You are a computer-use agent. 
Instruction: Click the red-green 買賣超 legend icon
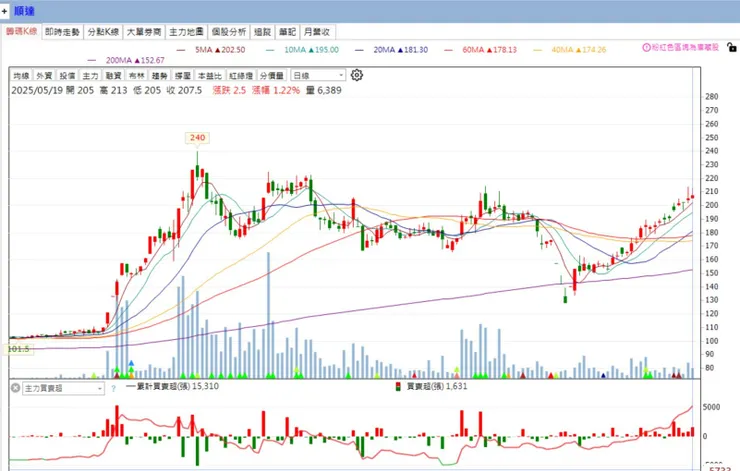(x=398, y=387)
